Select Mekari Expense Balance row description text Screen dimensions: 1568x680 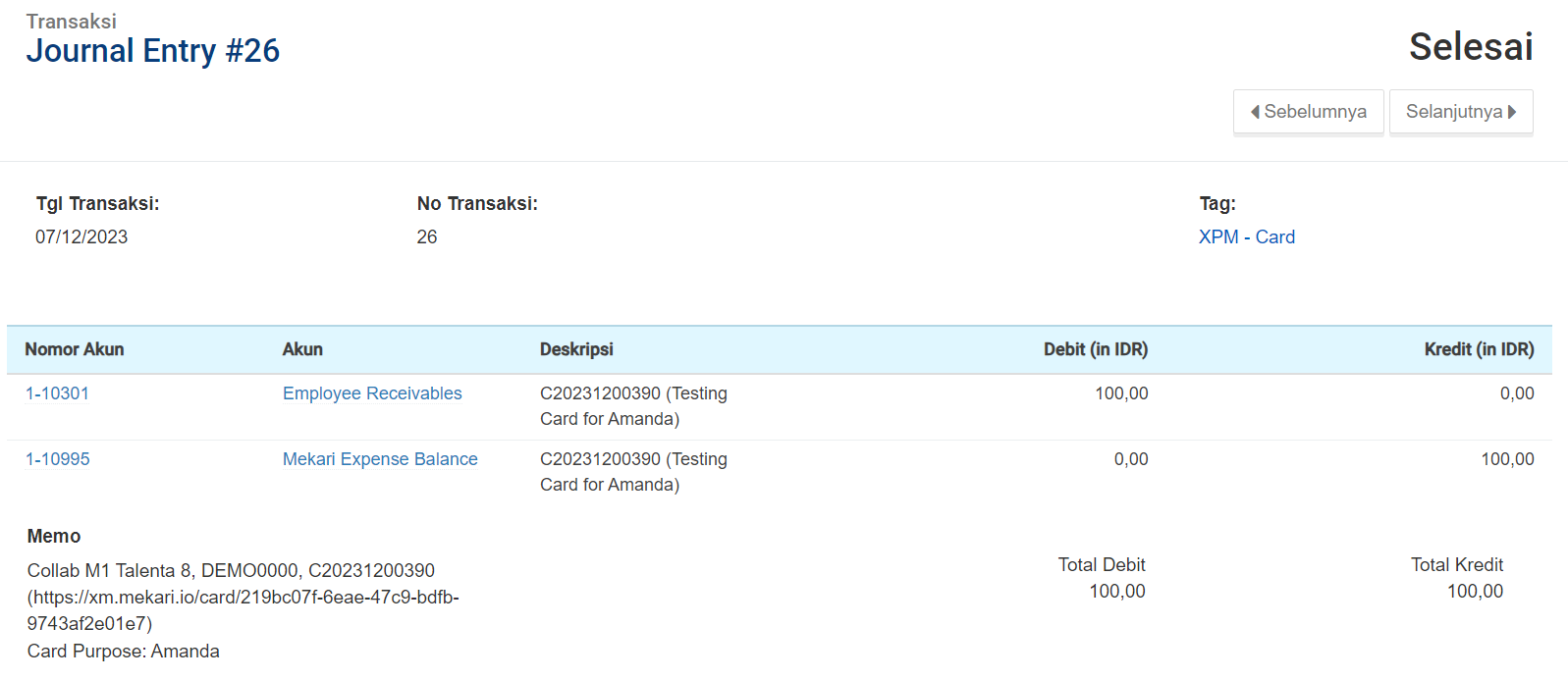(x=634, y=472)
